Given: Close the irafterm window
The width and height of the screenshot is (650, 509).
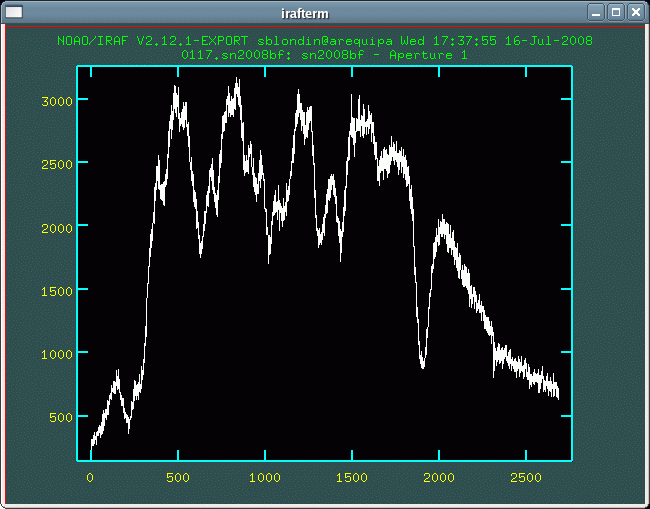Looking at the screenshot, I should (636, 12).
